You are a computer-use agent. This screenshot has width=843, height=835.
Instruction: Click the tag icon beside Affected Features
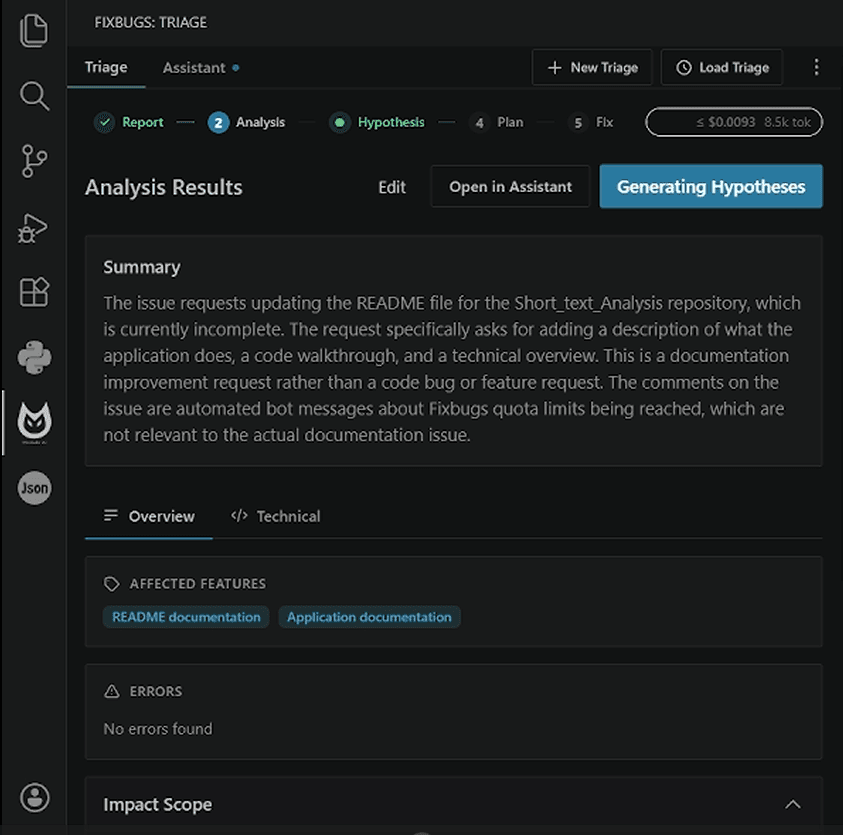pos(112,584)
